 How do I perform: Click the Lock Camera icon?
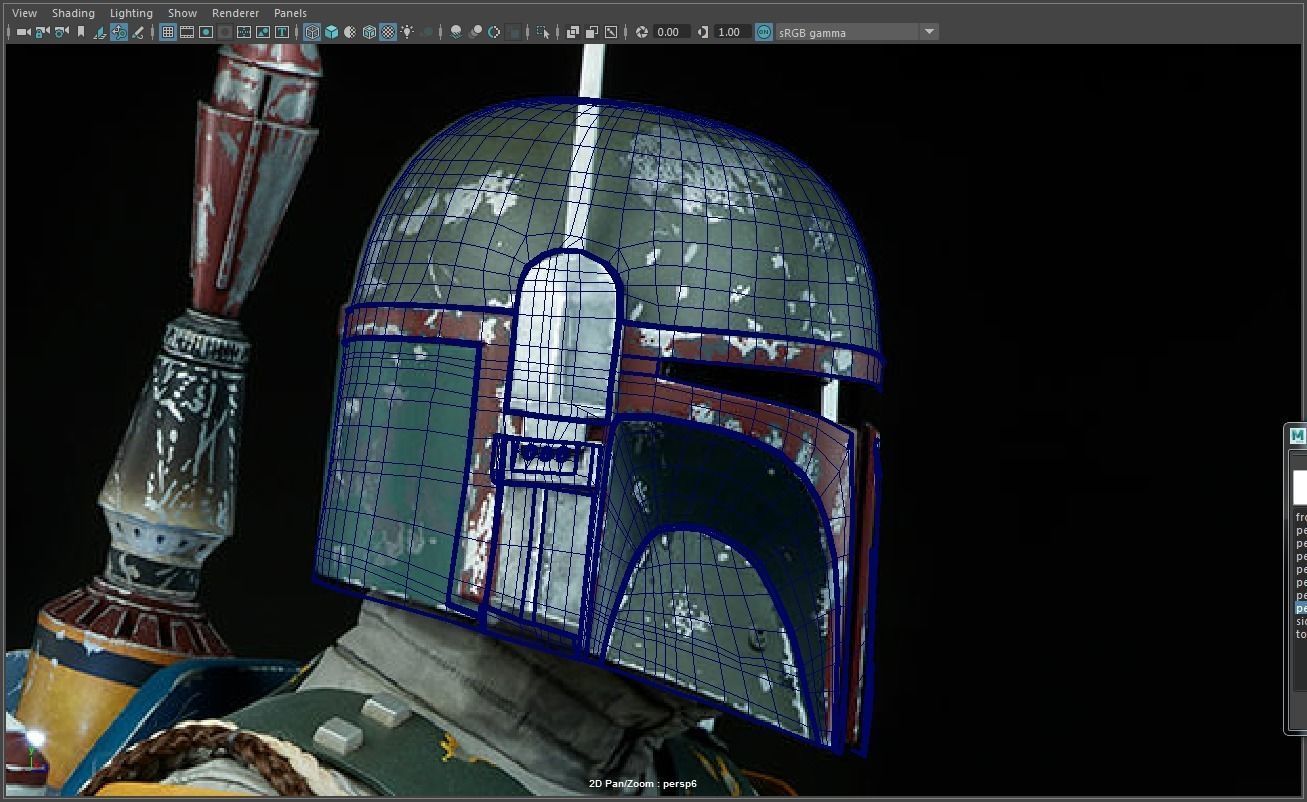[x=42, y=32]
